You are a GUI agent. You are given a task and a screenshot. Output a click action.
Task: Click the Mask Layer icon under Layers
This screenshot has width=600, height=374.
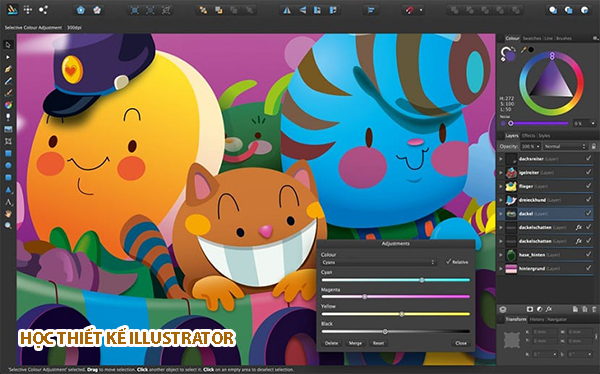(x=530, y=309)
